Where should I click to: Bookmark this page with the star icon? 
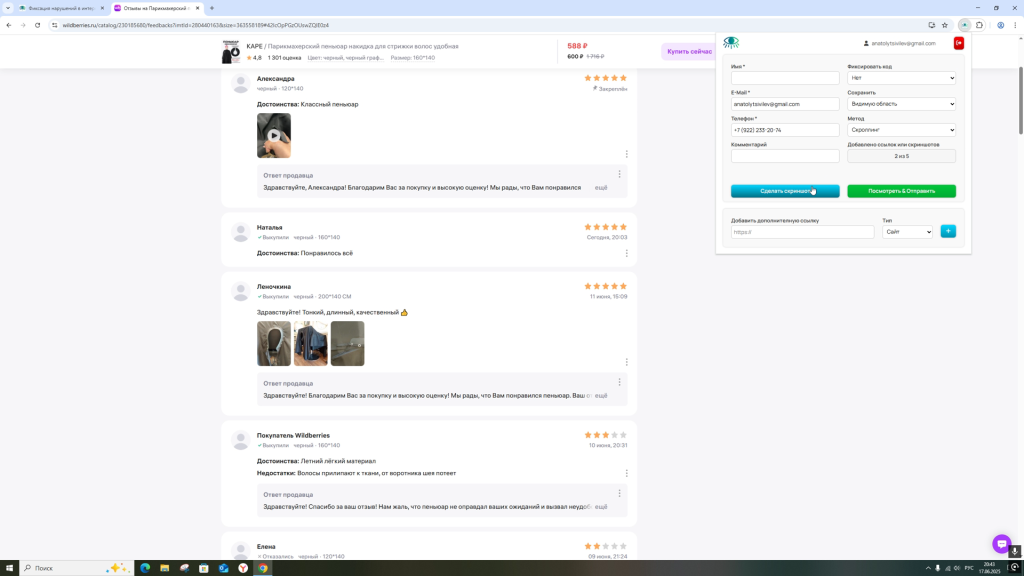pos(945,25)
